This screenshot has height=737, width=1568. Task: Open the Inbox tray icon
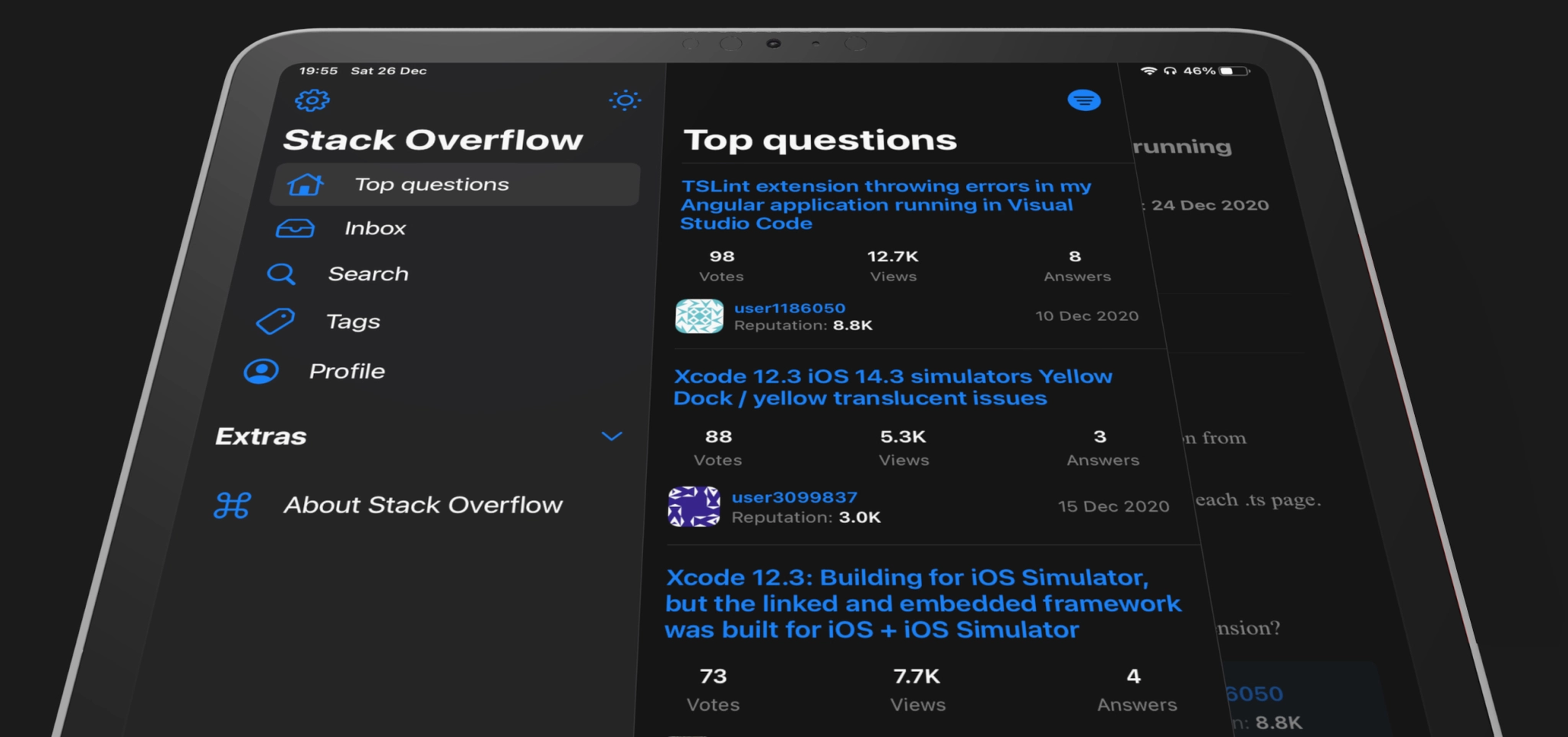click(x=295, y=228)
